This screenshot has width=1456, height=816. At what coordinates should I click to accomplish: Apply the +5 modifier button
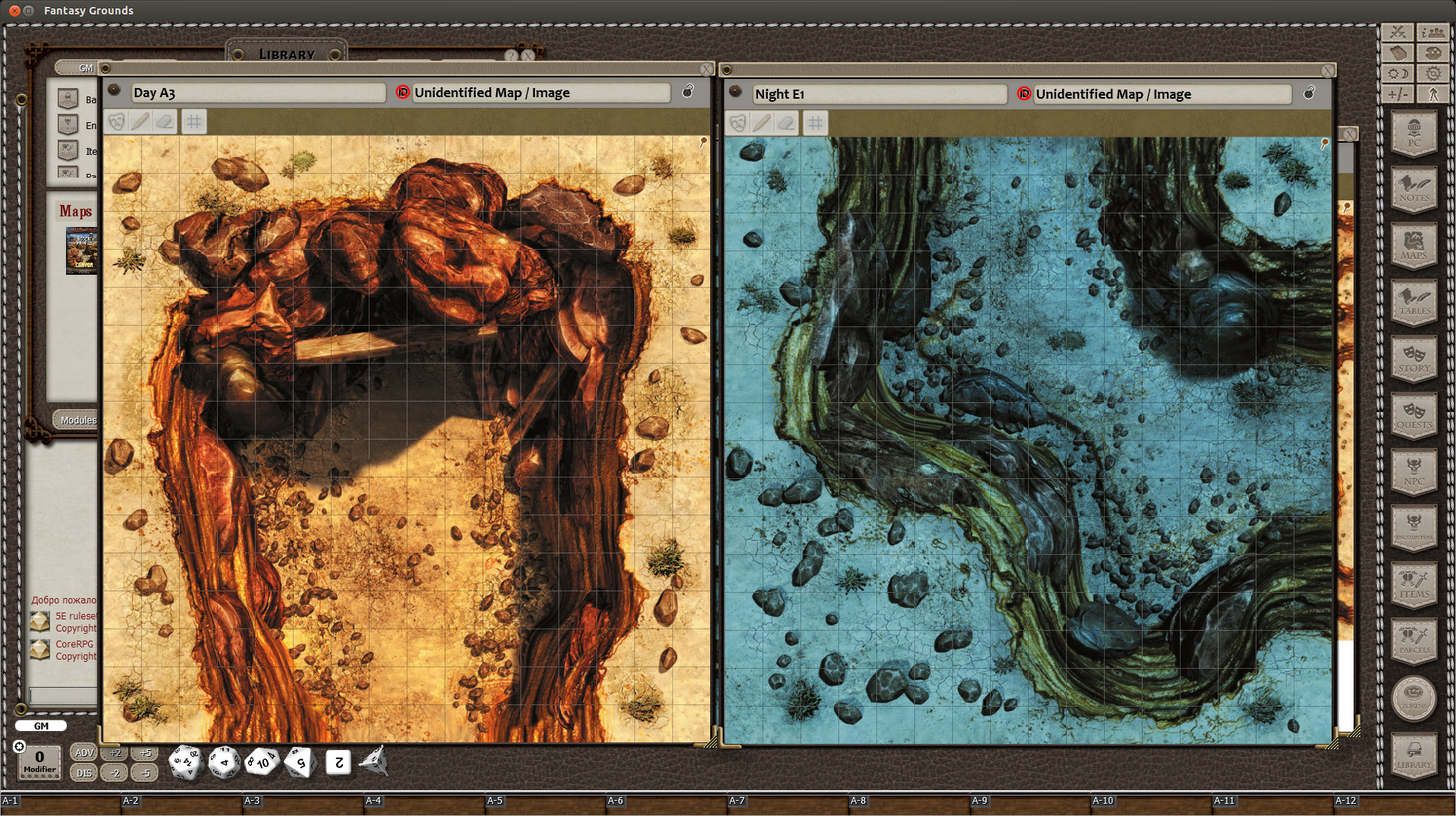click(145, 752)
